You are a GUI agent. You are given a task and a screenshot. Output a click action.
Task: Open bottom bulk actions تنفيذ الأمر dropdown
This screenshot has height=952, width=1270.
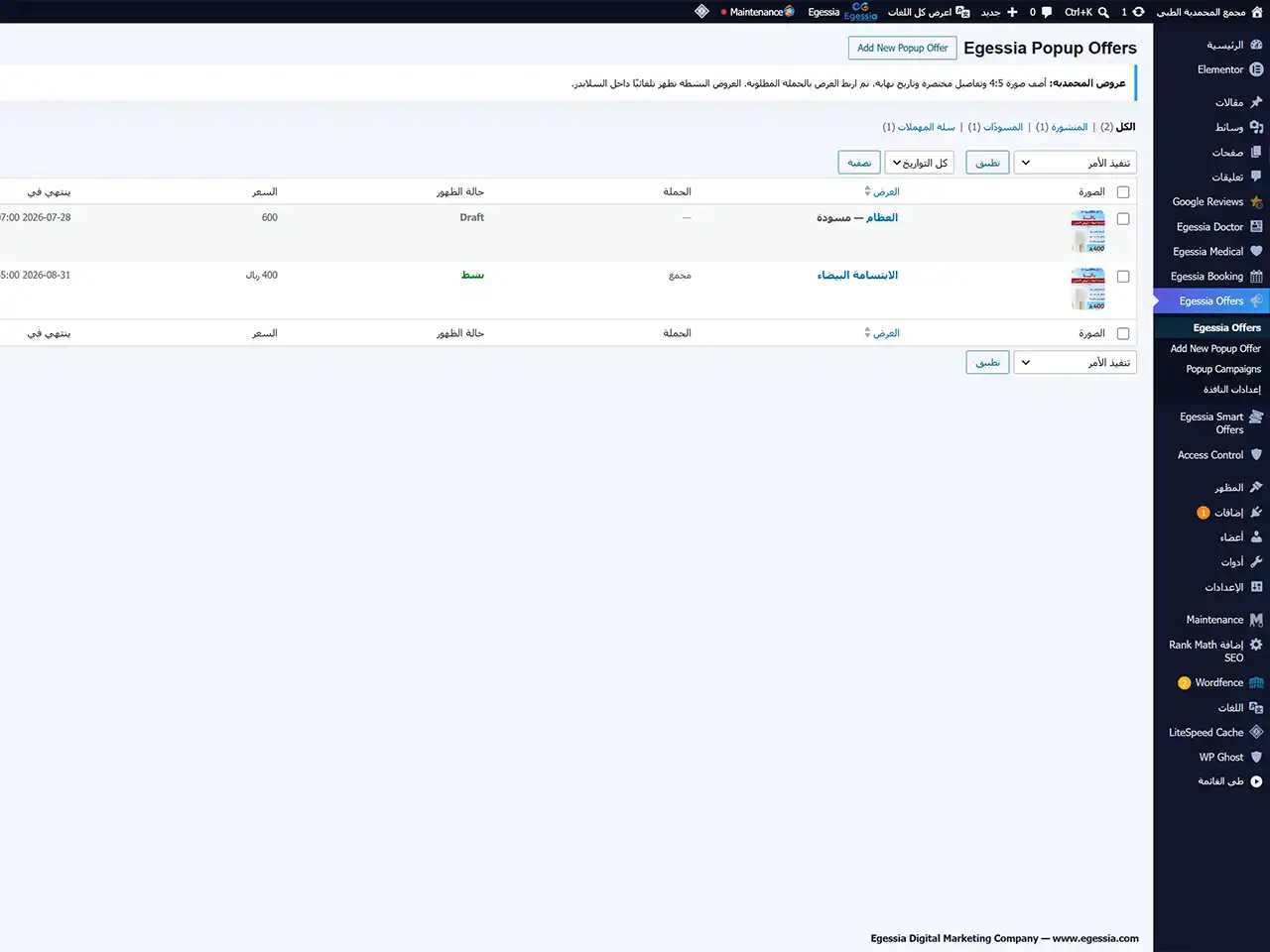[x=1075, y=363]
